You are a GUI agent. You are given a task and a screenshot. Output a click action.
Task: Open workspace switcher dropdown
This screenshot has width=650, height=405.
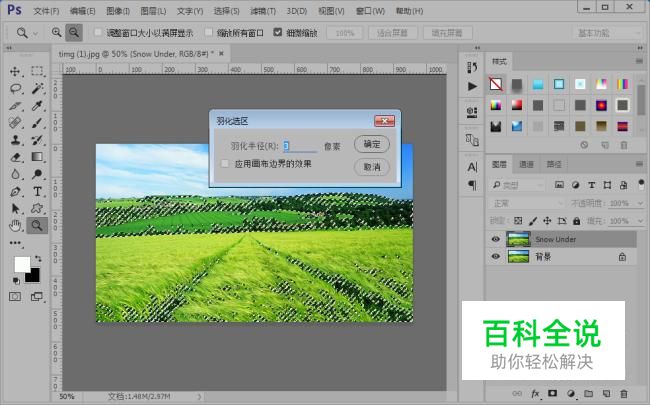608,33
